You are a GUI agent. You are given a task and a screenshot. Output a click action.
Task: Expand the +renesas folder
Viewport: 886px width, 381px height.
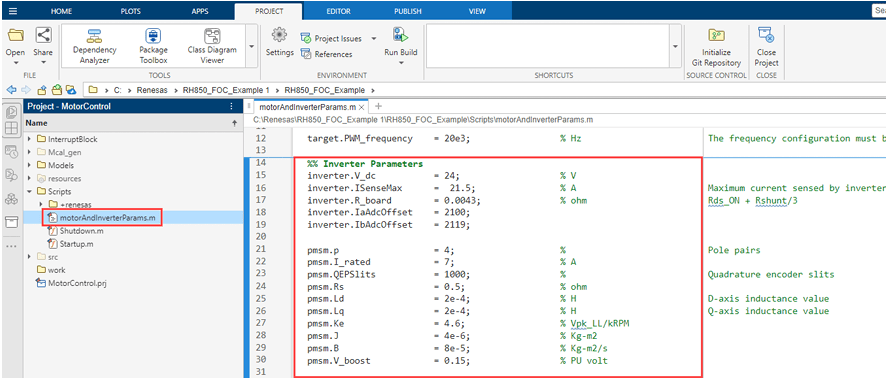tap(41, 204)
